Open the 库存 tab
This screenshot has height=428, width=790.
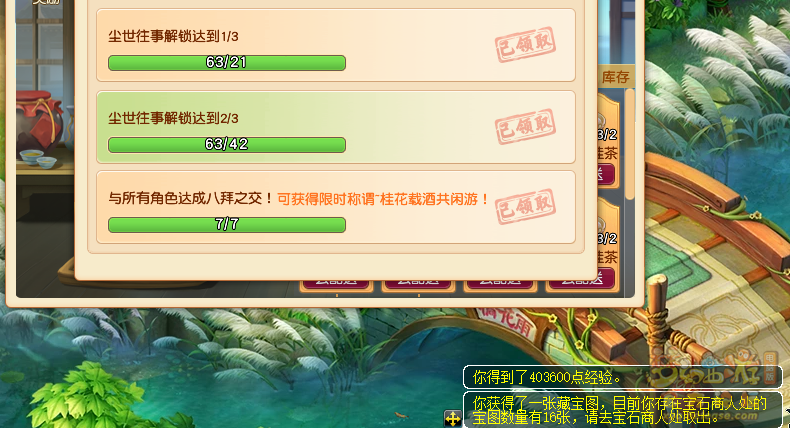(x=615, y=77)
